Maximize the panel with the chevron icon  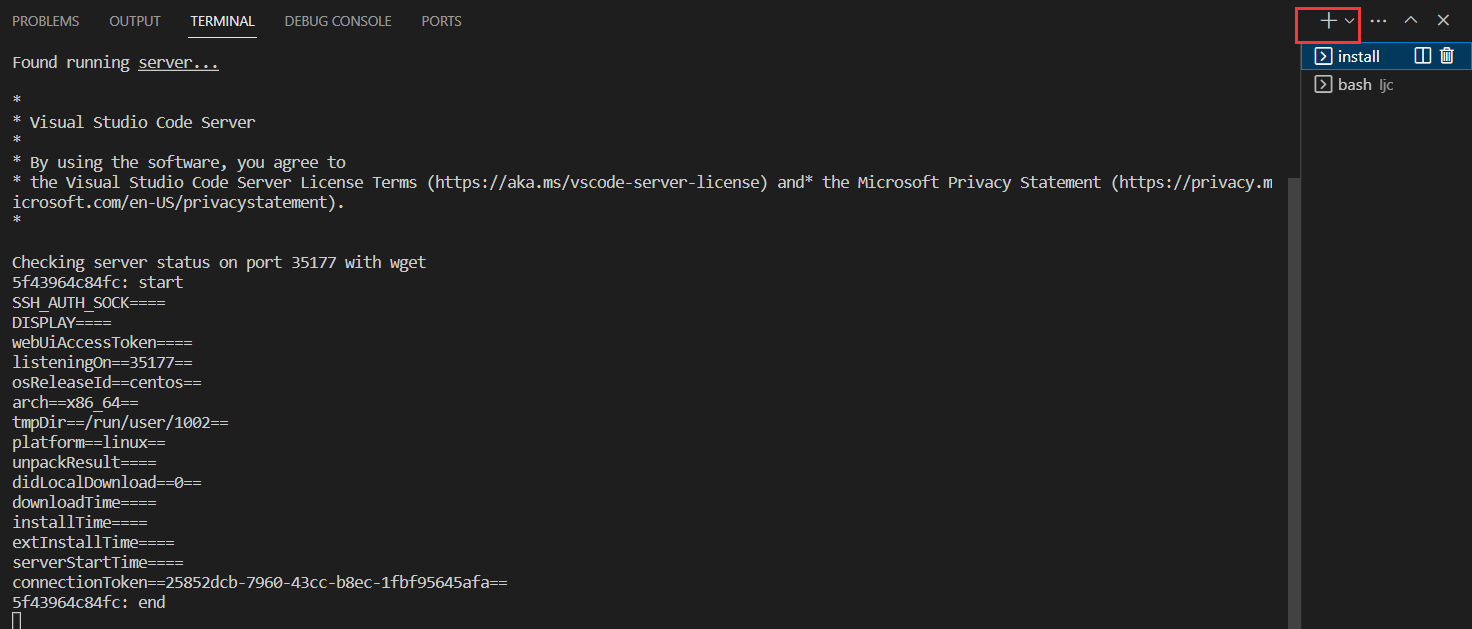click(1410, 20)
